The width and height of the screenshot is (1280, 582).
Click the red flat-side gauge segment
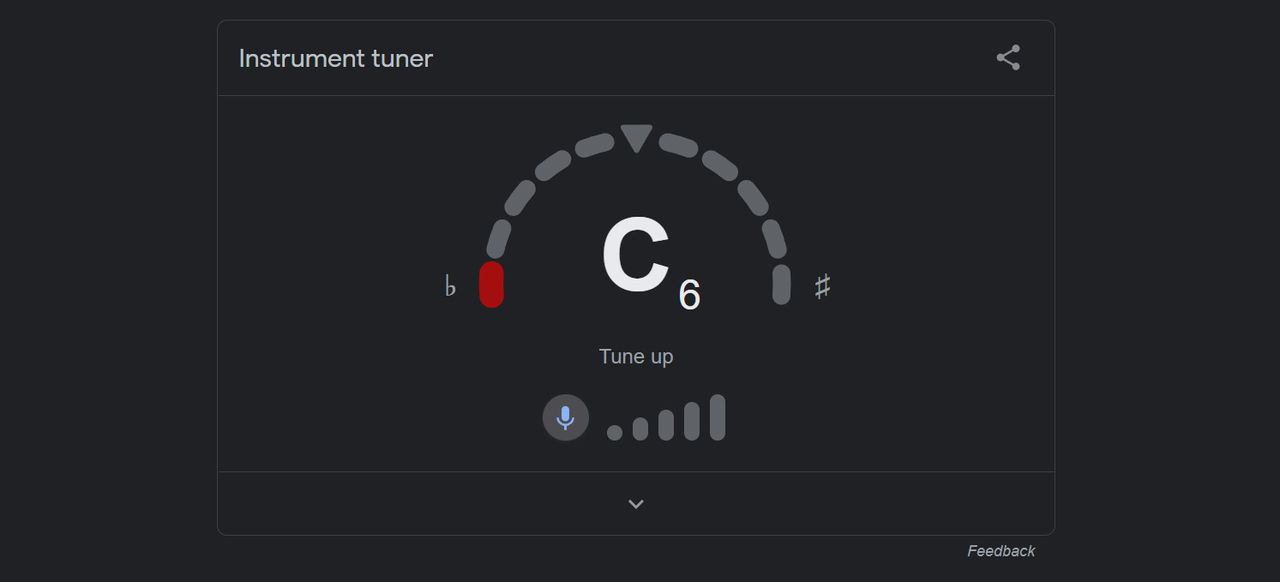[491, 284]
